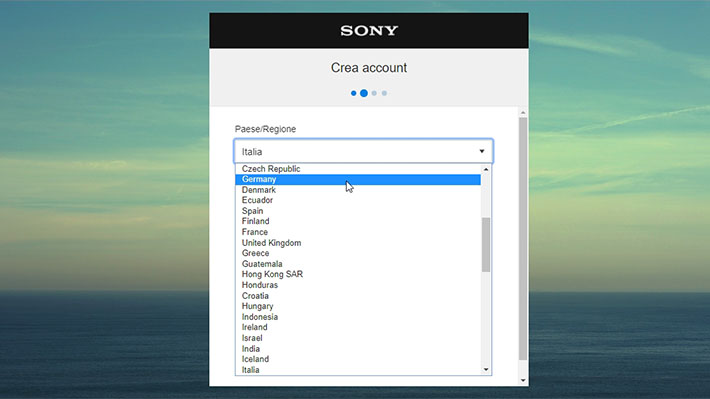Choose Ireland in the country list
Screen dimensions: 710x399
[358, 327]
